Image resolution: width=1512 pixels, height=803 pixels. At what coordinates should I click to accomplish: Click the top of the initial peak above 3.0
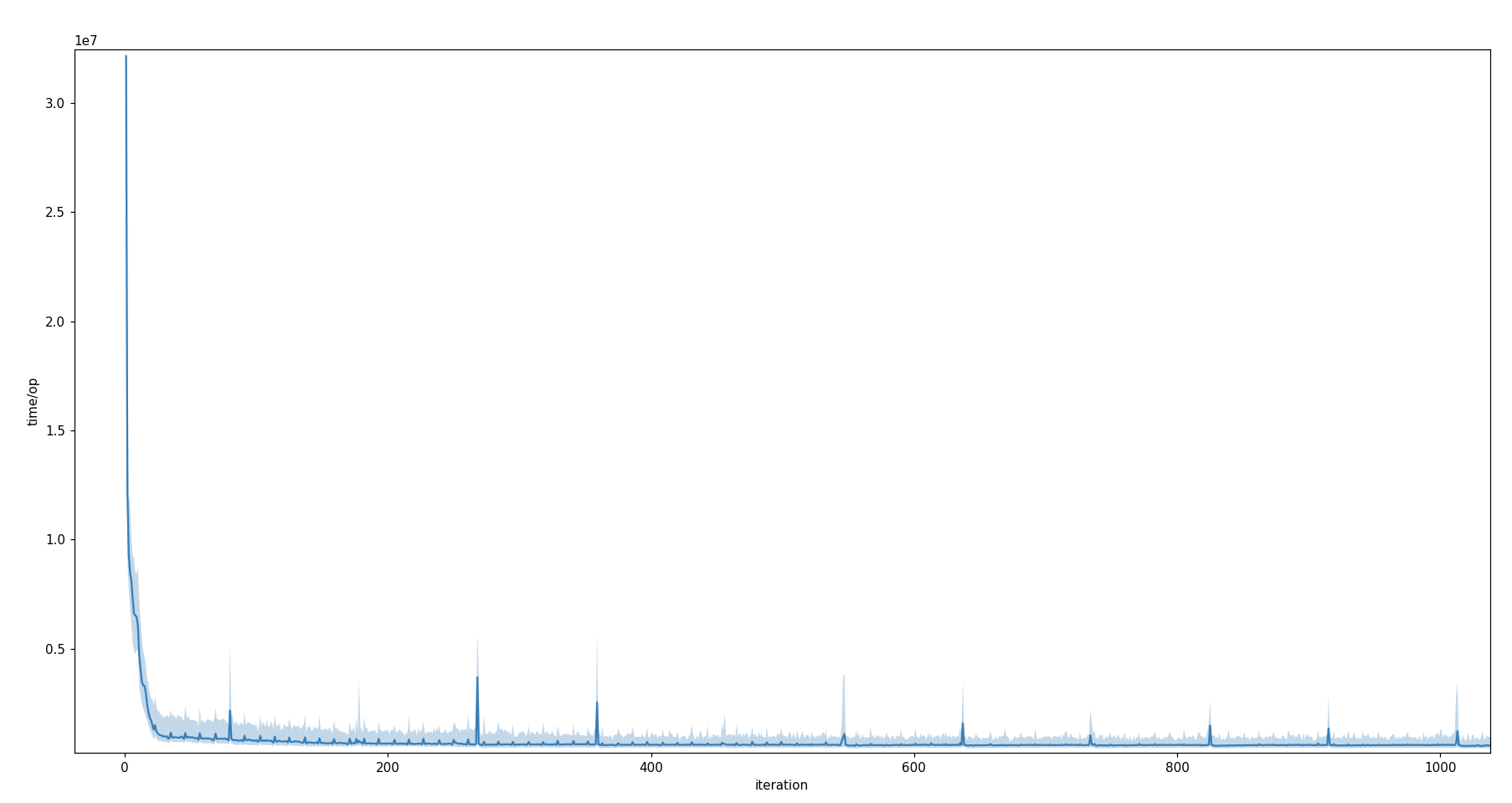coord(126,57)
